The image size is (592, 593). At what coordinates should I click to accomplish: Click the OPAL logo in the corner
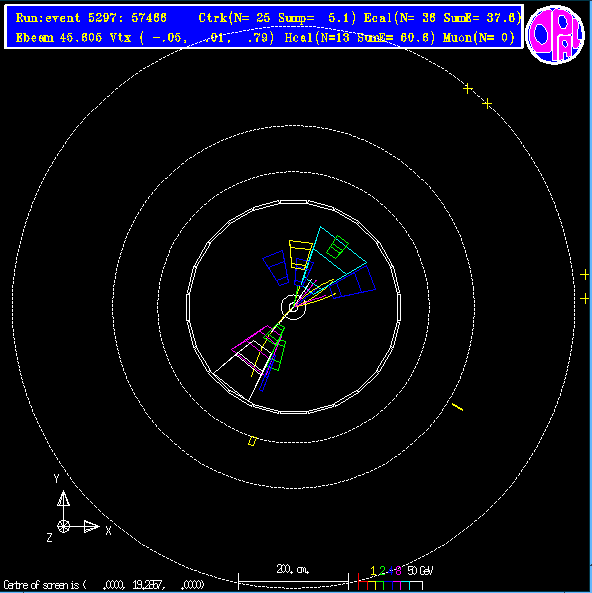pyautogui.click(x=555, y=34)
